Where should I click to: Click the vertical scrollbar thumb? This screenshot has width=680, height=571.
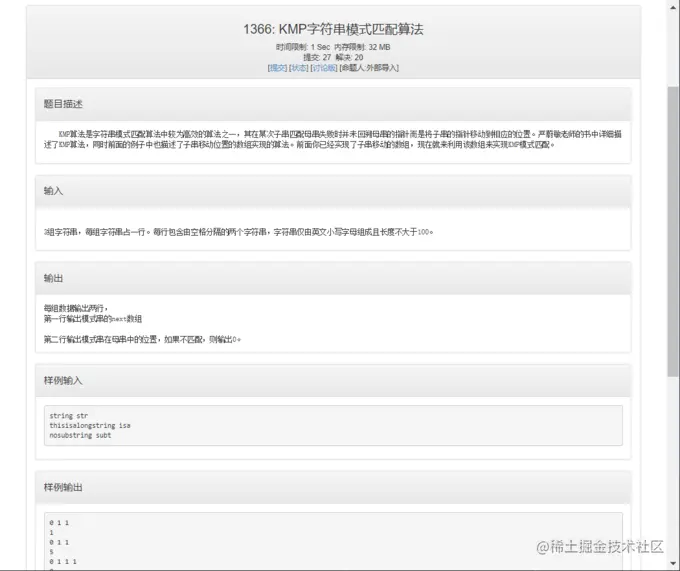point(673,231)
